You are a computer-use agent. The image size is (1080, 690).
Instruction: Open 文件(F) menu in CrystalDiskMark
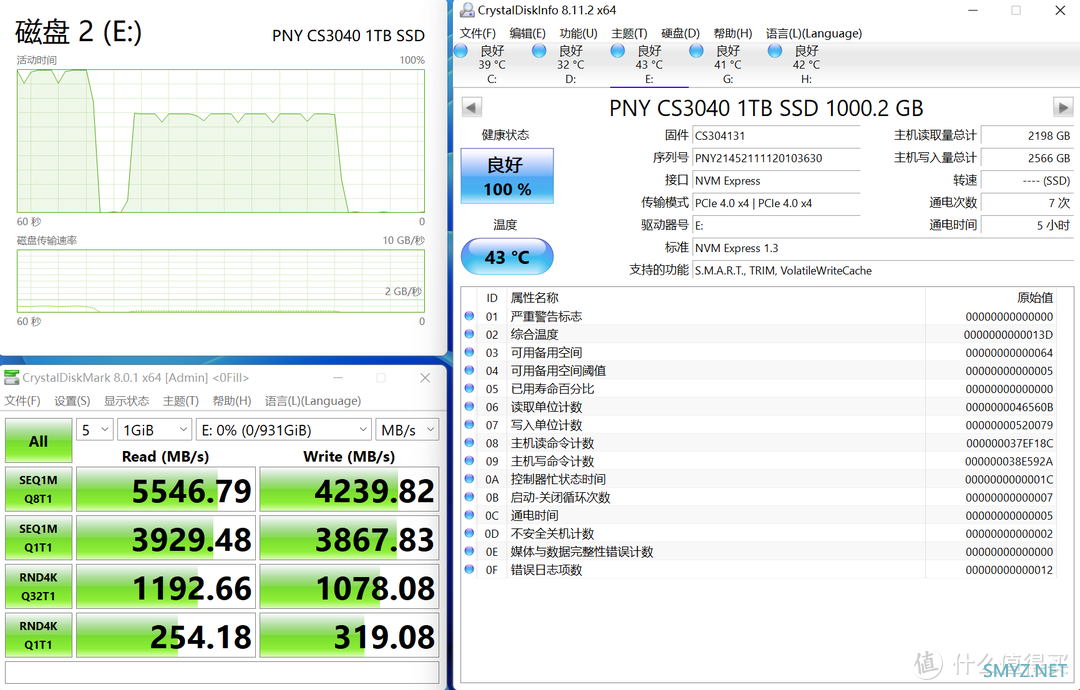point(22,401)
